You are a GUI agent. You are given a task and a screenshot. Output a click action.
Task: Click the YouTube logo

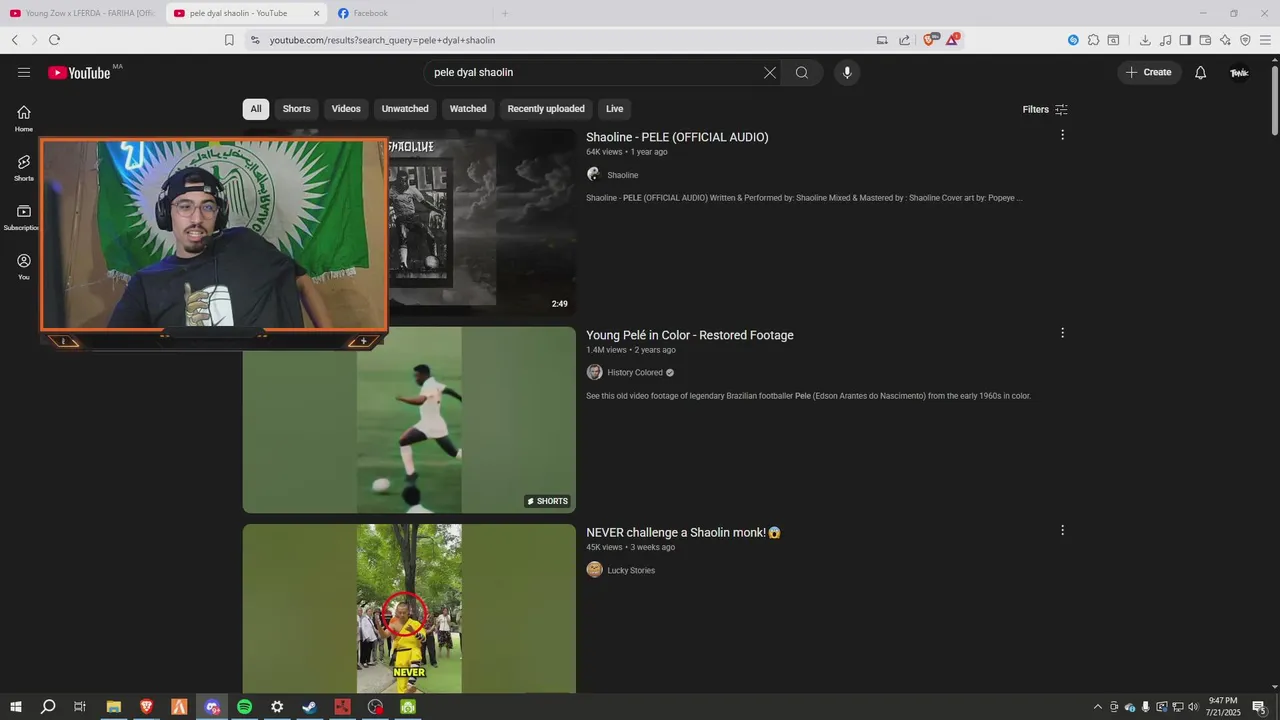click(79, 72)
